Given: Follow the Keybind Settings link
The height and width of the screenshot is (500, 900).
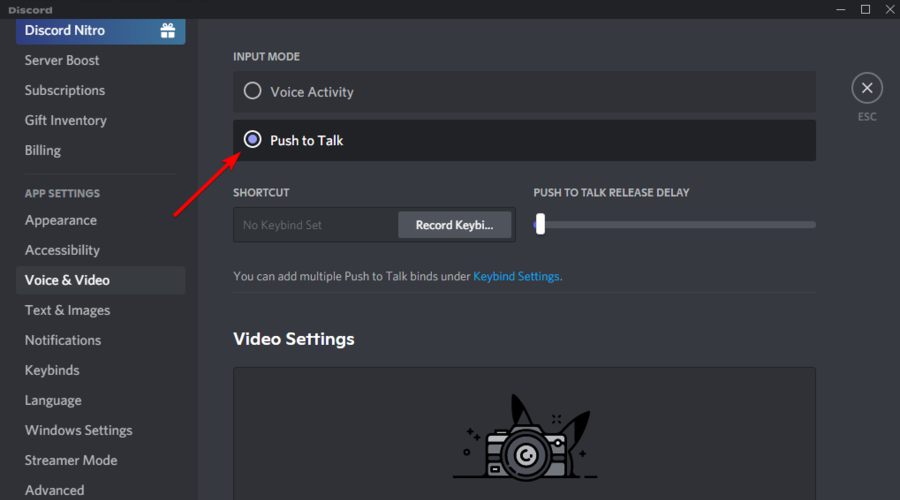Looking at the screenshot, I should [x=516, y=276].
